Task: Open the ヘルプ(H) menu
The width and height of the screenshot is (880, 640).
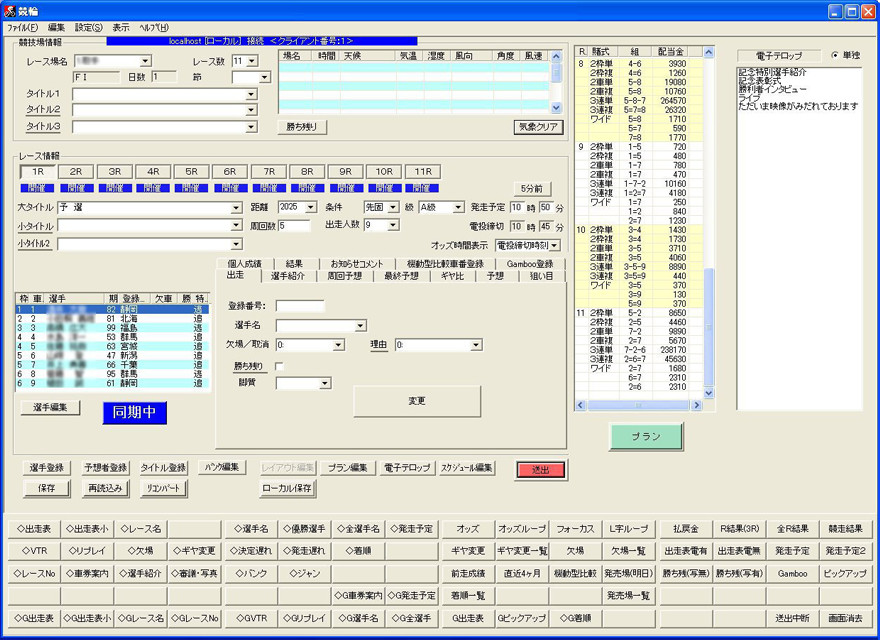Action: coord(154,28)
